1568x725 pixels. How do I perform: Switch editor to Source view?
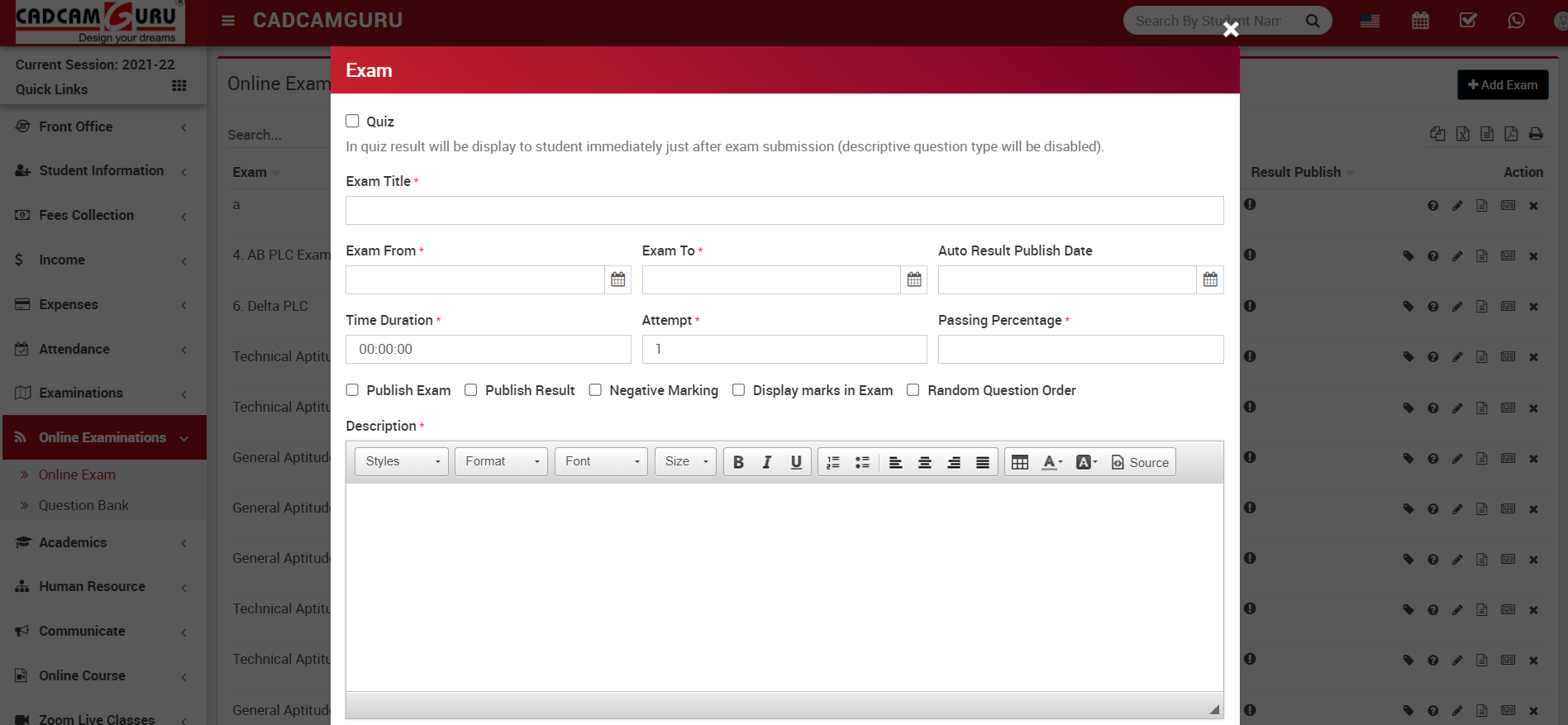point(1140,462)
